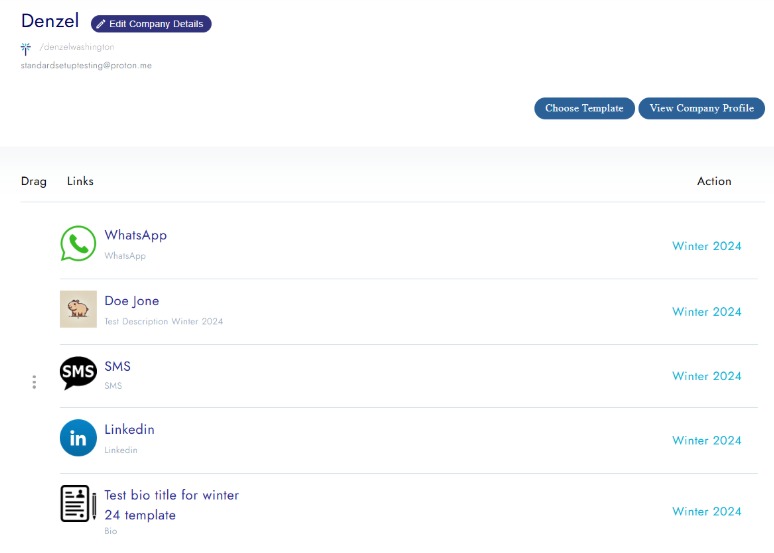Select Winter 2024 link in SMS row
The width and height of the screenshot is (774, 553).
pyautogui.click(x=706, y=376)
